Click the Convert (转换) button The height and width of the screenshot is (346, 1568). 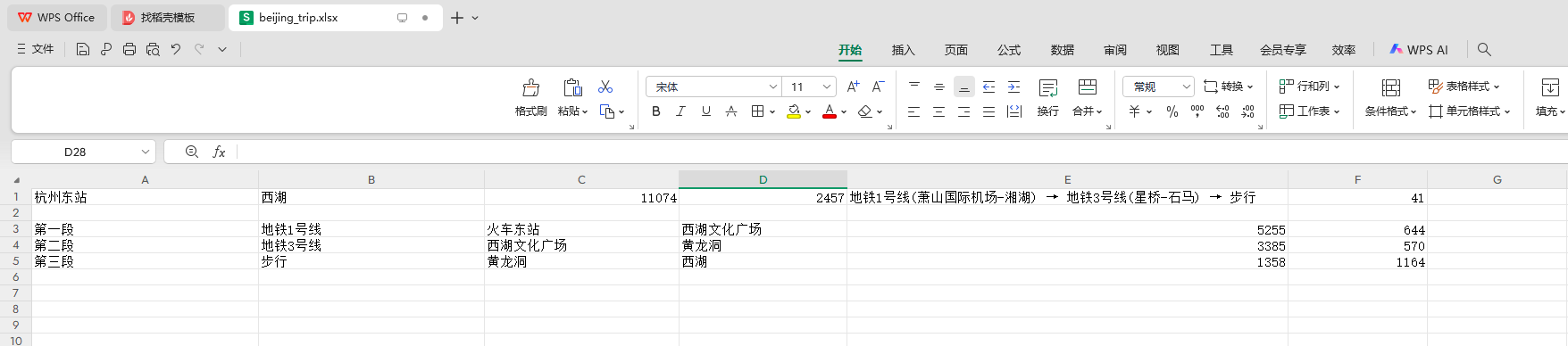1228,86
